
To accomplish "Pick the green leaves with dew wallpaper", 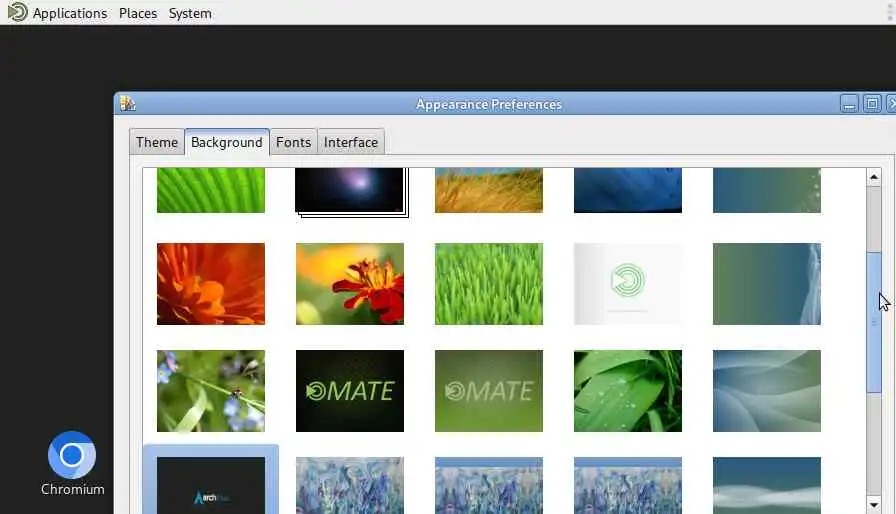I will [627, 391].
